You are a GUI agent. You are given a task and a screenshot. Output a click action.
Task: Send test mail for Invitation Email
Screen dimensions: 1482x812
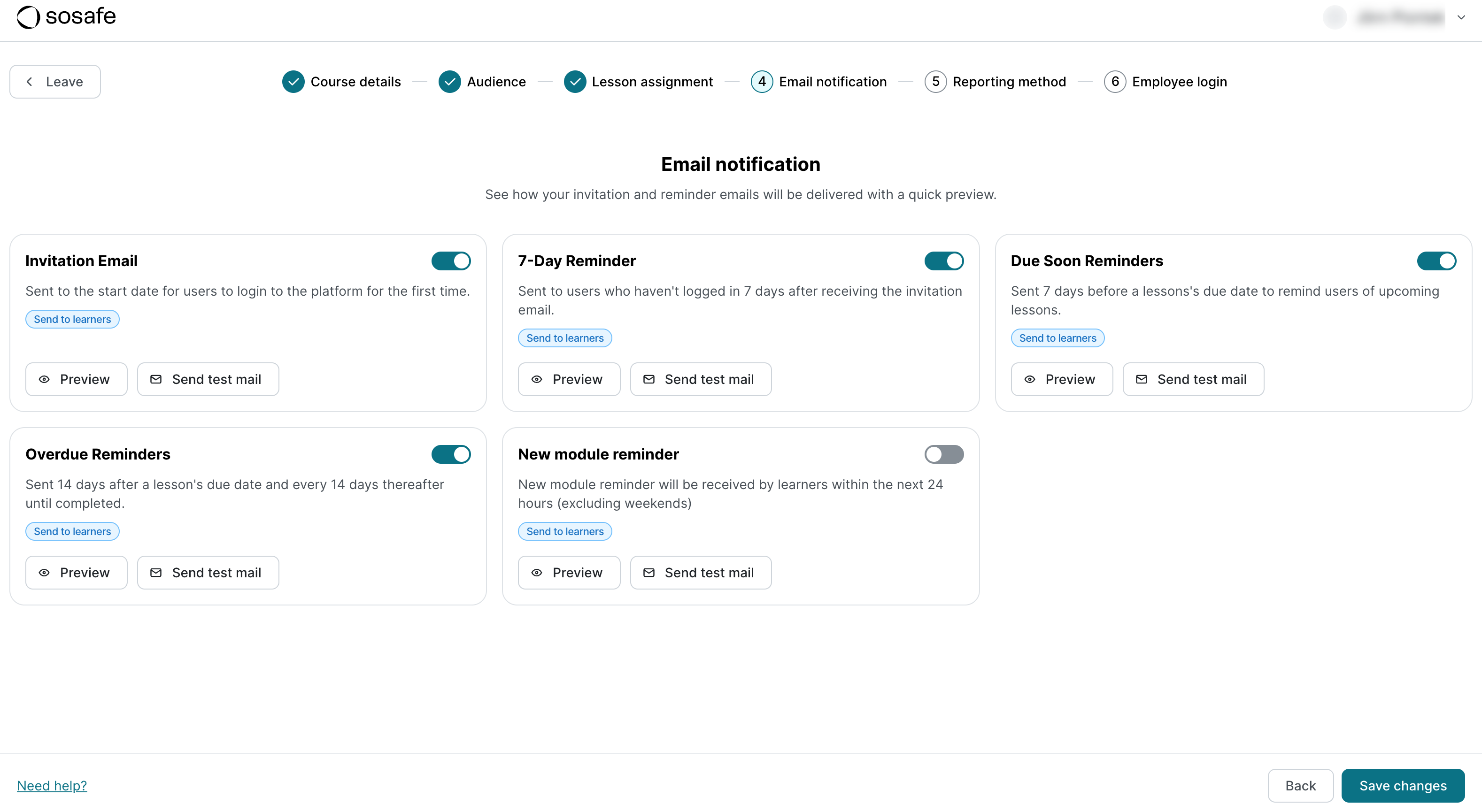[208, 379]
